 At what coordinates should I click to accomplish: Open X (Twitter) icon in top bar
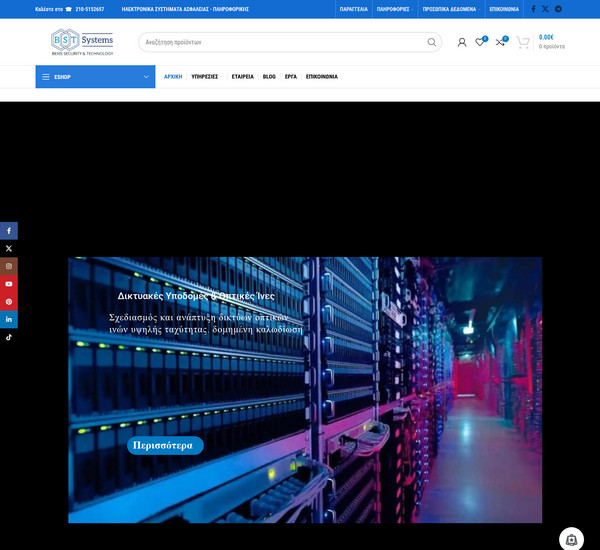(x=545, y=9)
